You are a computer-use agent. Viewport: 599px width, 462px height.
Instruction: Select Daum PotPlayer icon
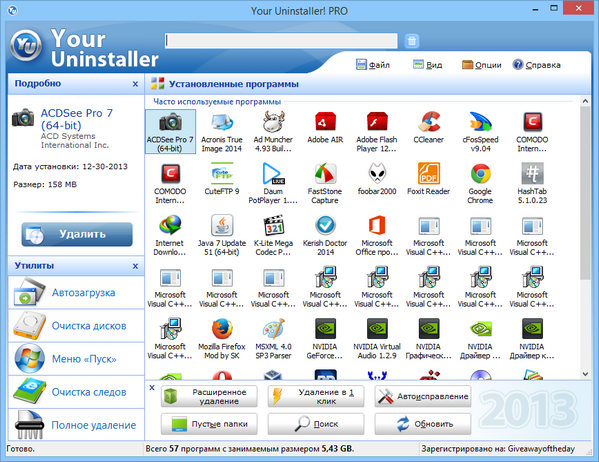(274, 183)
